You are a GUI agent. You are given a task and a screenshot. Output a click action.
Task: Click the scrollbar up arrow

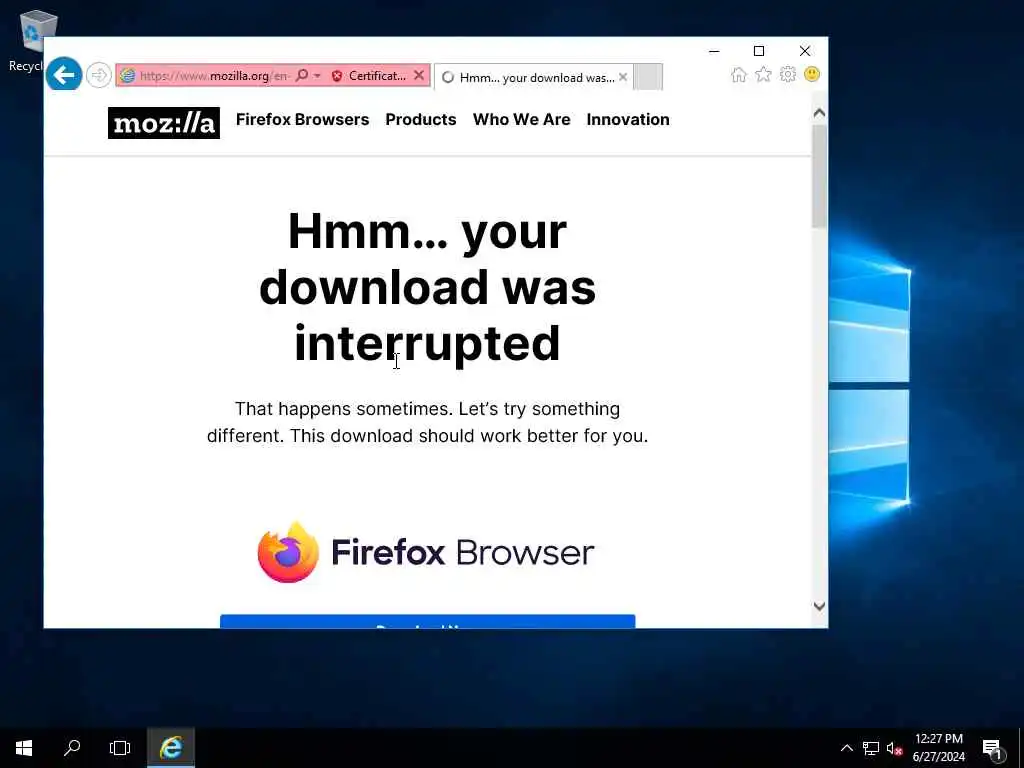819,113
